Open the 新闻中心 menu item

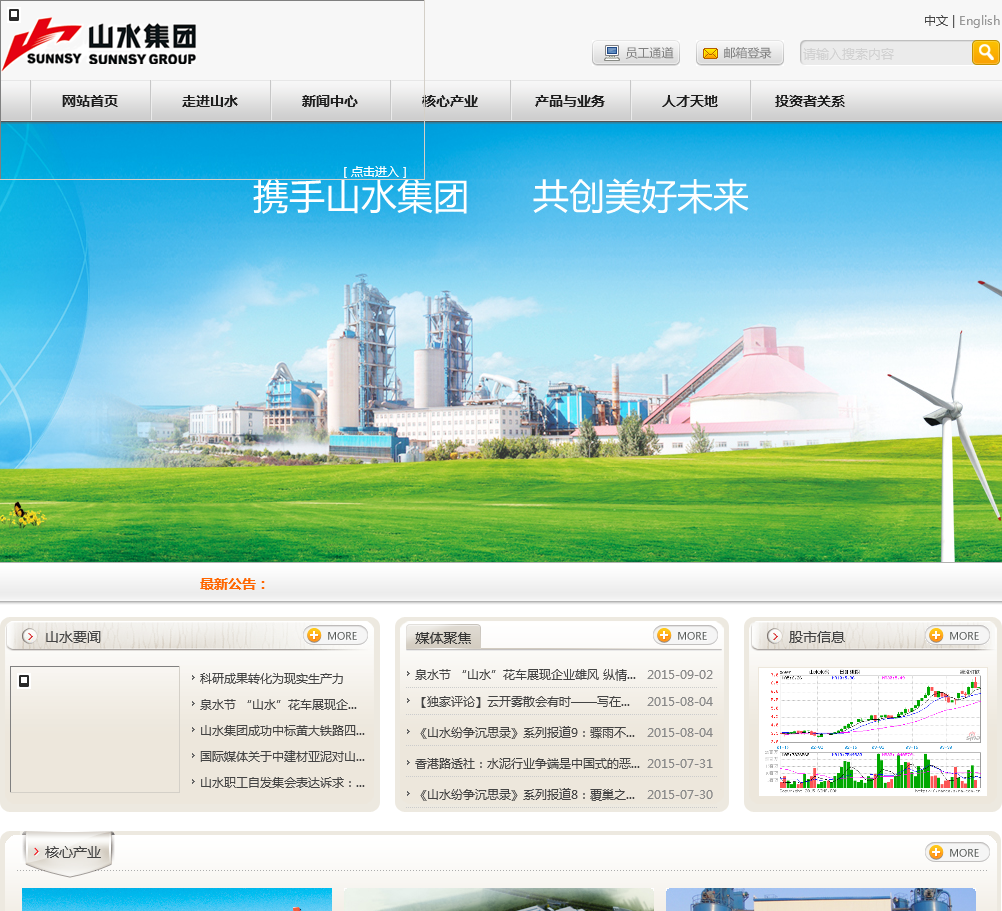(x=330, y=101)
